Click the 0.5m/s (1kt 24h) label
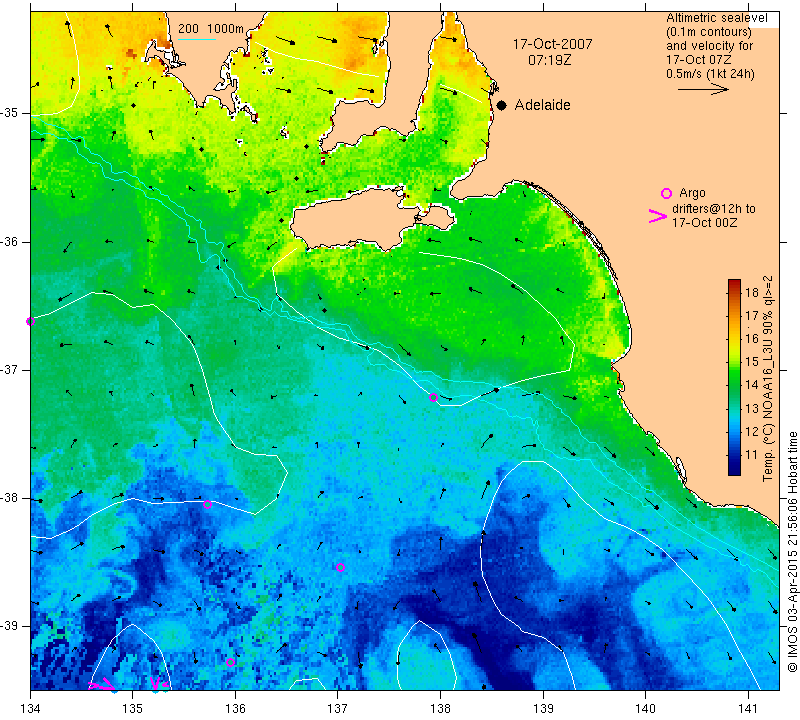The height and width of the screenshot is (720, 800). (x=710, y=74)
